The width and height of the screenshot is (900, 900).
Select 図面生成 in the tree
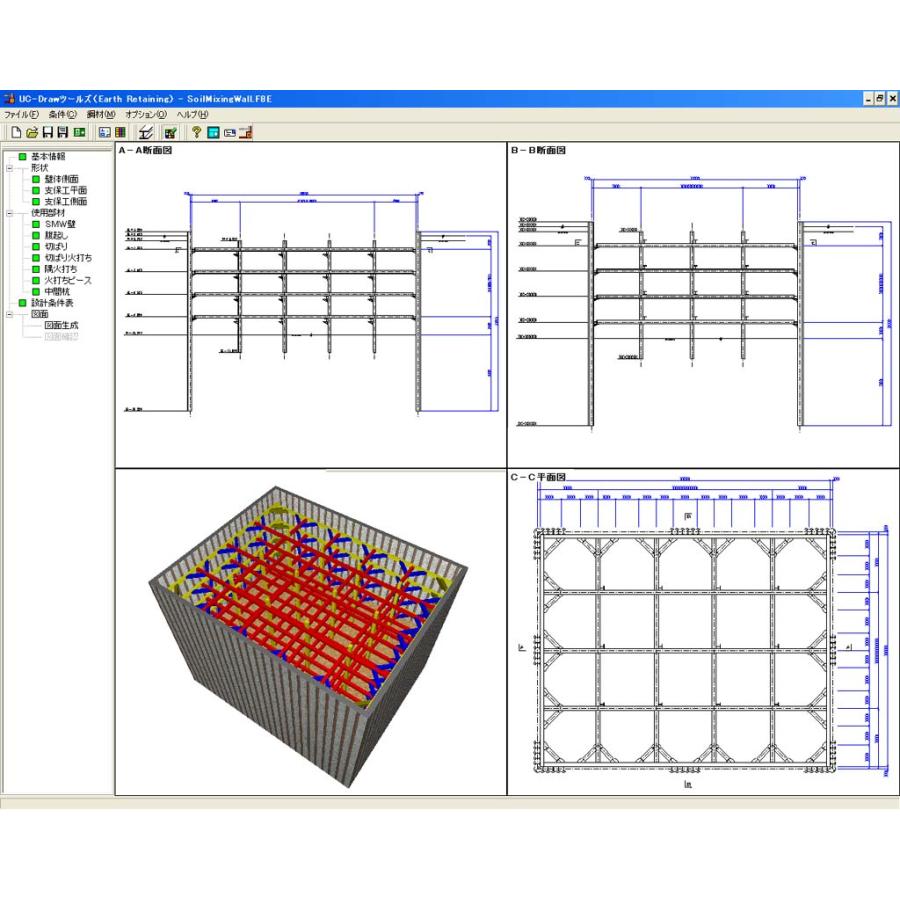(x=61, y=325)
